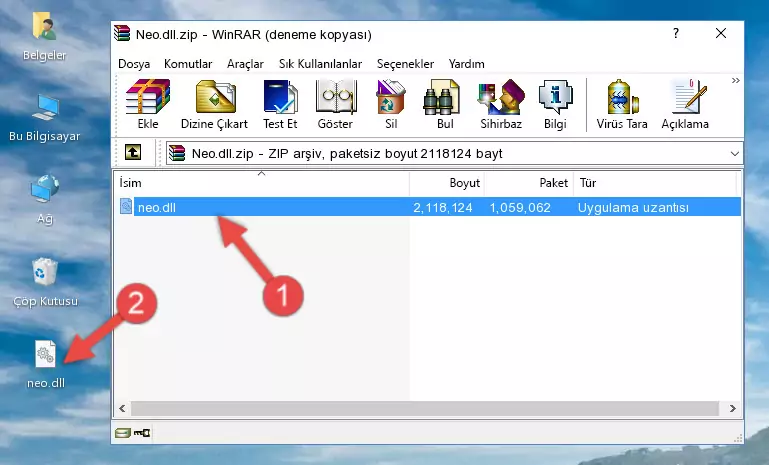This screenshot has width=769, height=465.
Task: Select the neo.dll file on the desktop
Action: [46, 364]
